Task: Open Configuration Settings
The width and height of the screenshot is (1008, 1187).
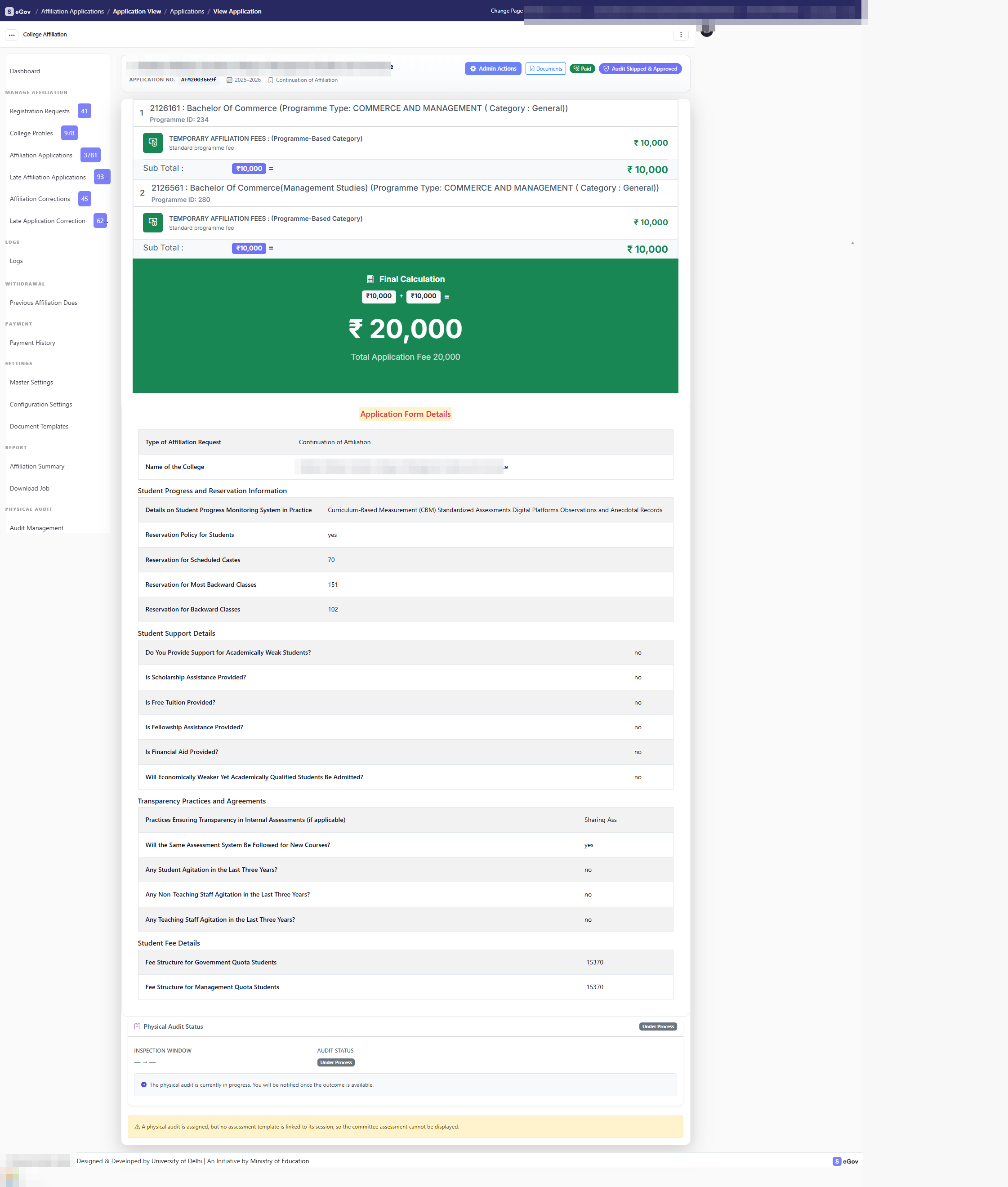Action: tap(41, 405)
